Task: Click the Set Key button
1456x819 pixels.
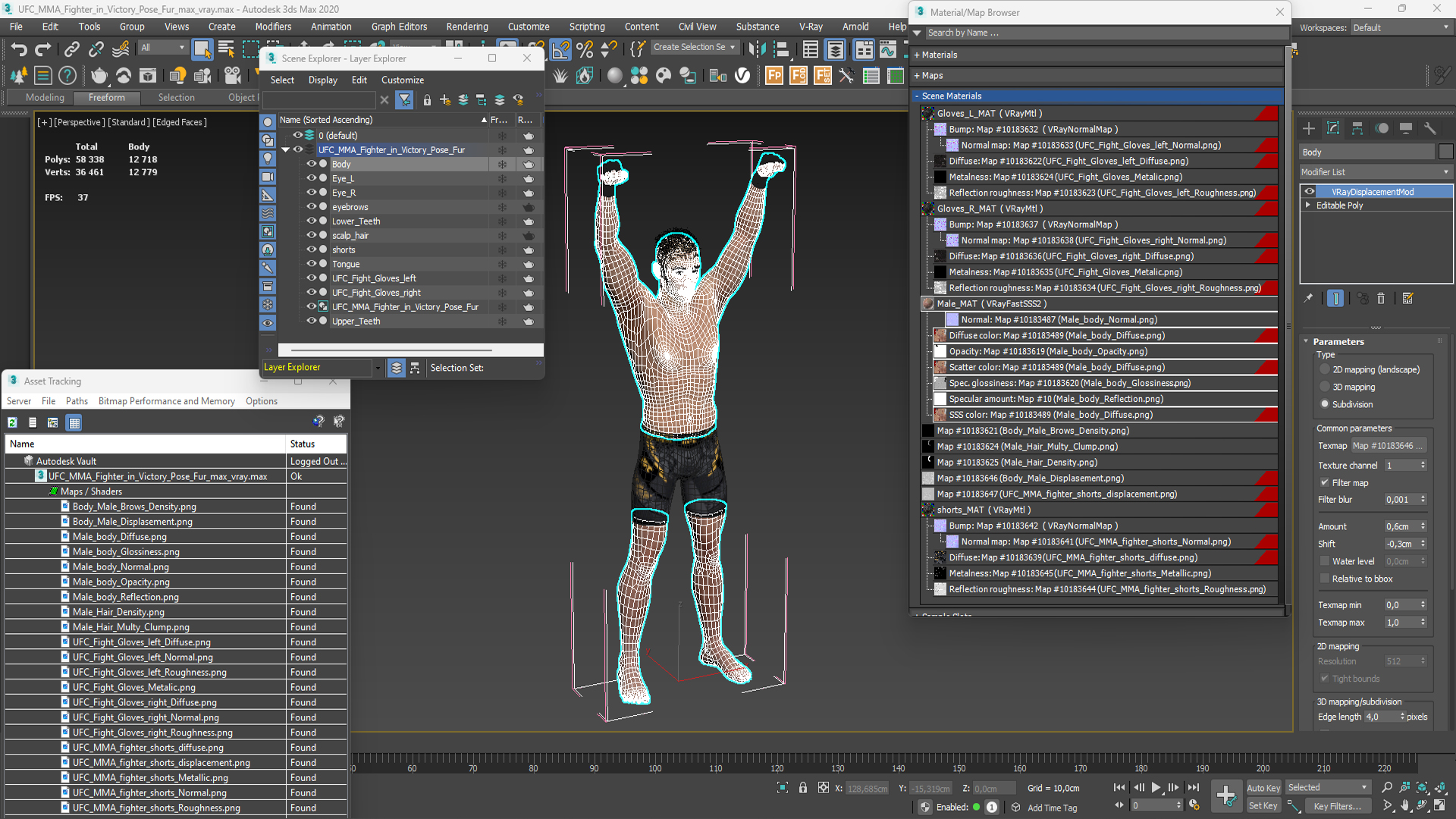Action: point(1263,805)
